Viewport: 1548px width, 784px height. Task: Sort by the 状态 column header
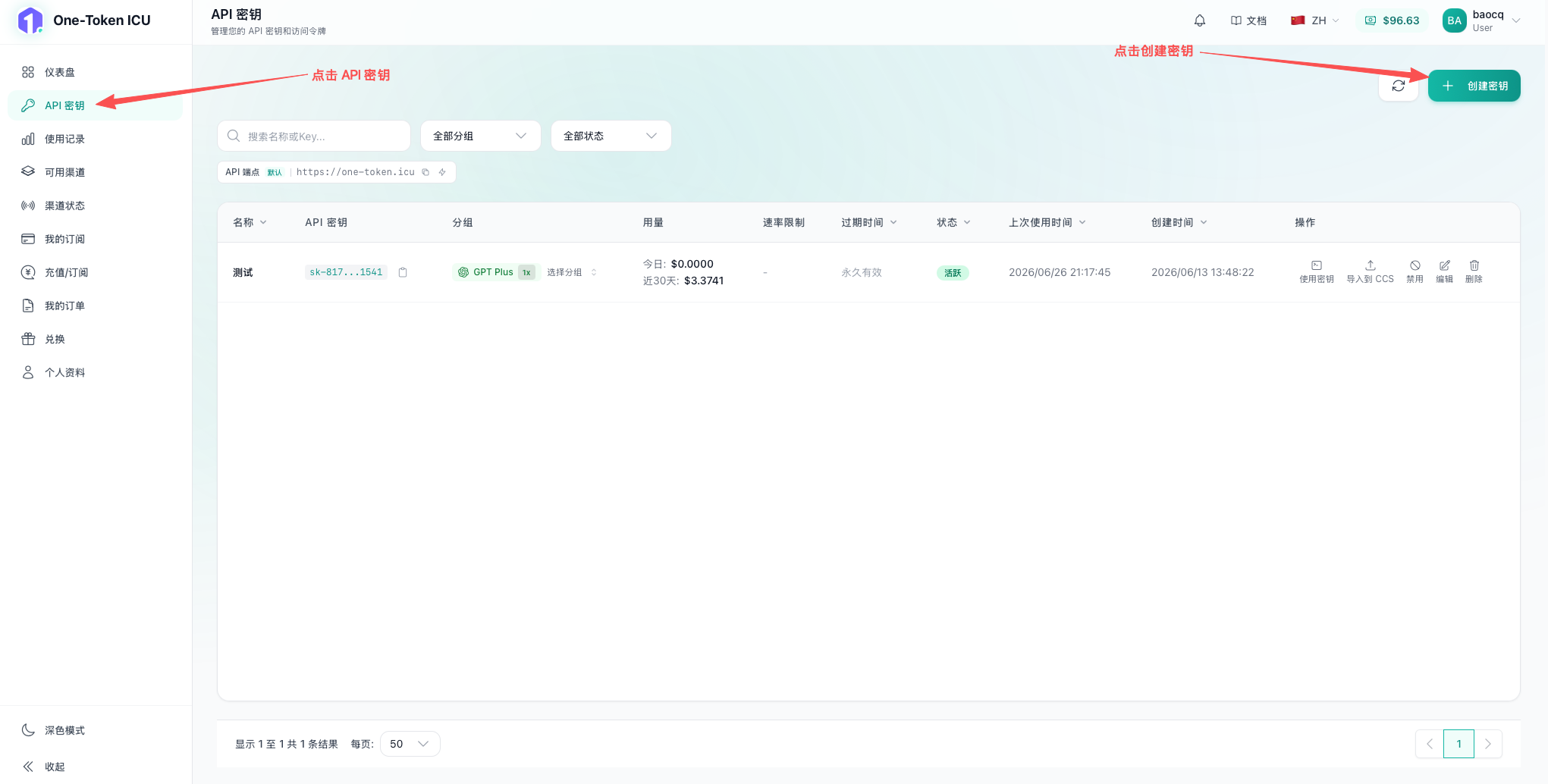click(x=953, y=222)
